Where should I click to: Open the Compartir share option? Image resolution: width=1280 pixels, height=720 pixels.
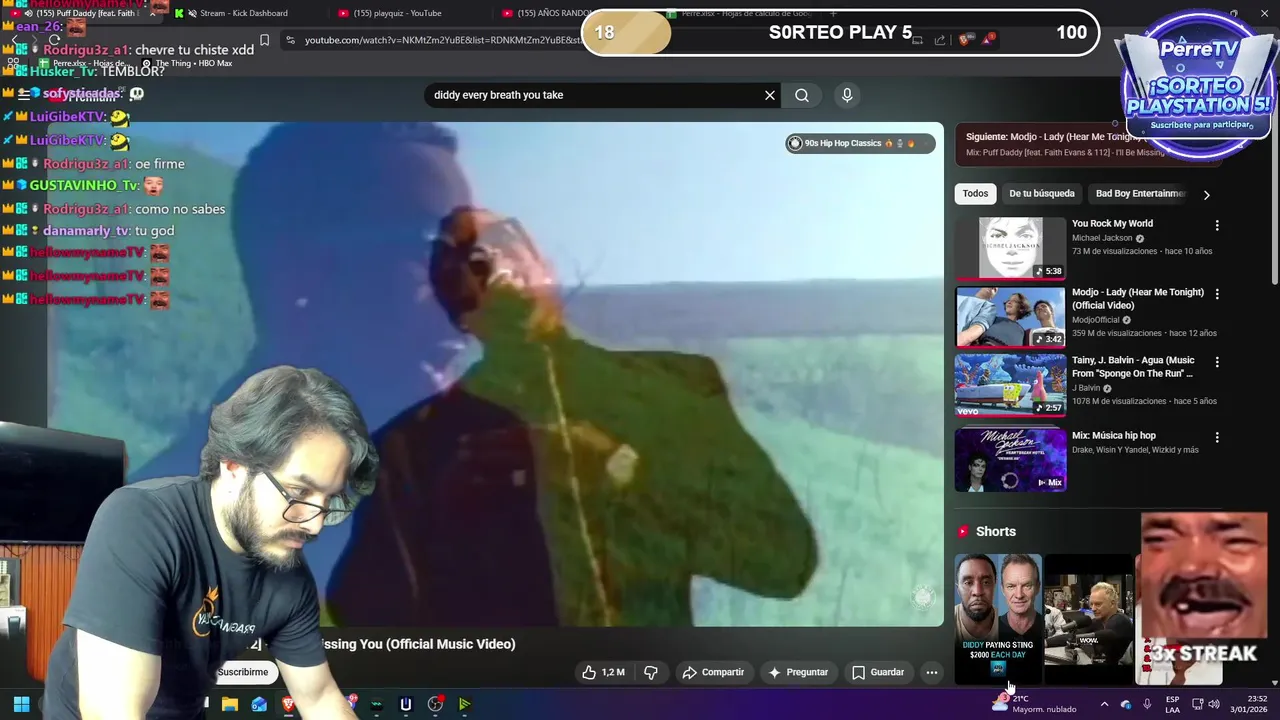[713, 672]
